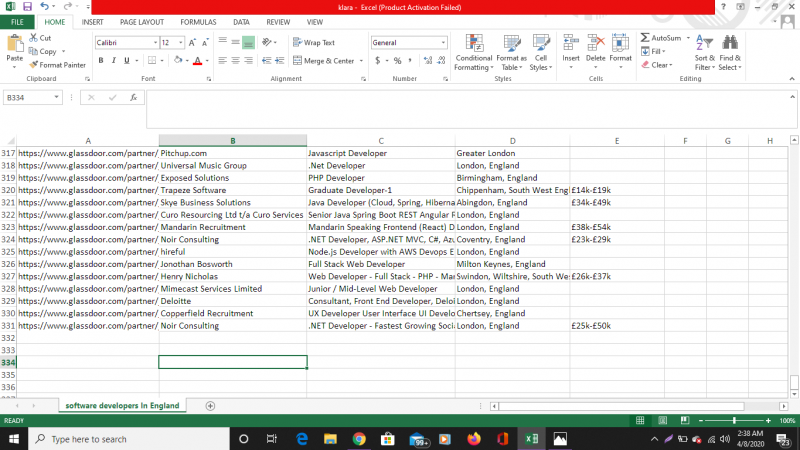Open the Borders tool icon
The width and height of the screenshot is (800, 450).
pyautogui.click(x=152, y=60)
